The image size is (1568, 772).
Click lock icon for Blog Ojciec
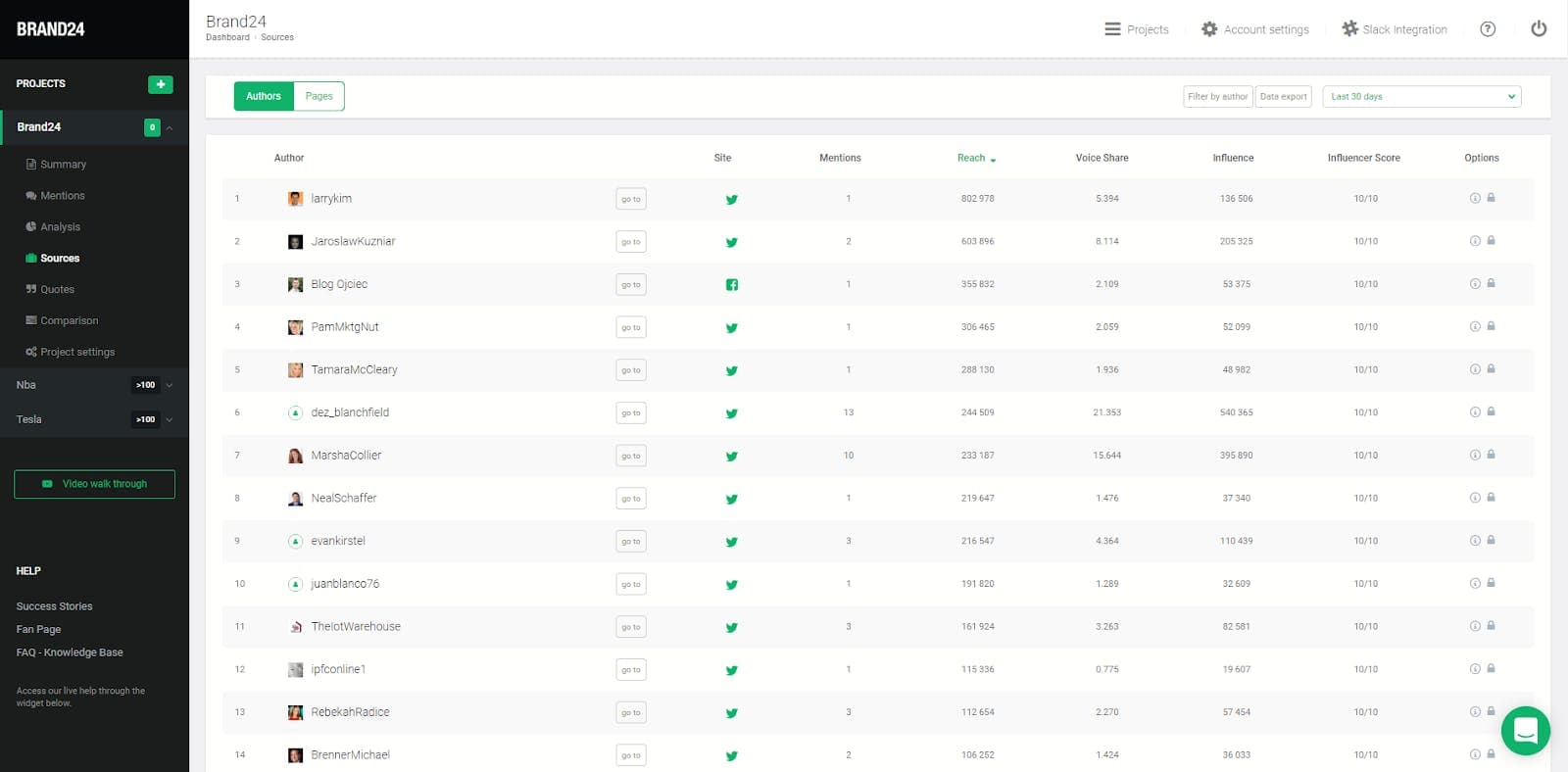[1491, 283]
